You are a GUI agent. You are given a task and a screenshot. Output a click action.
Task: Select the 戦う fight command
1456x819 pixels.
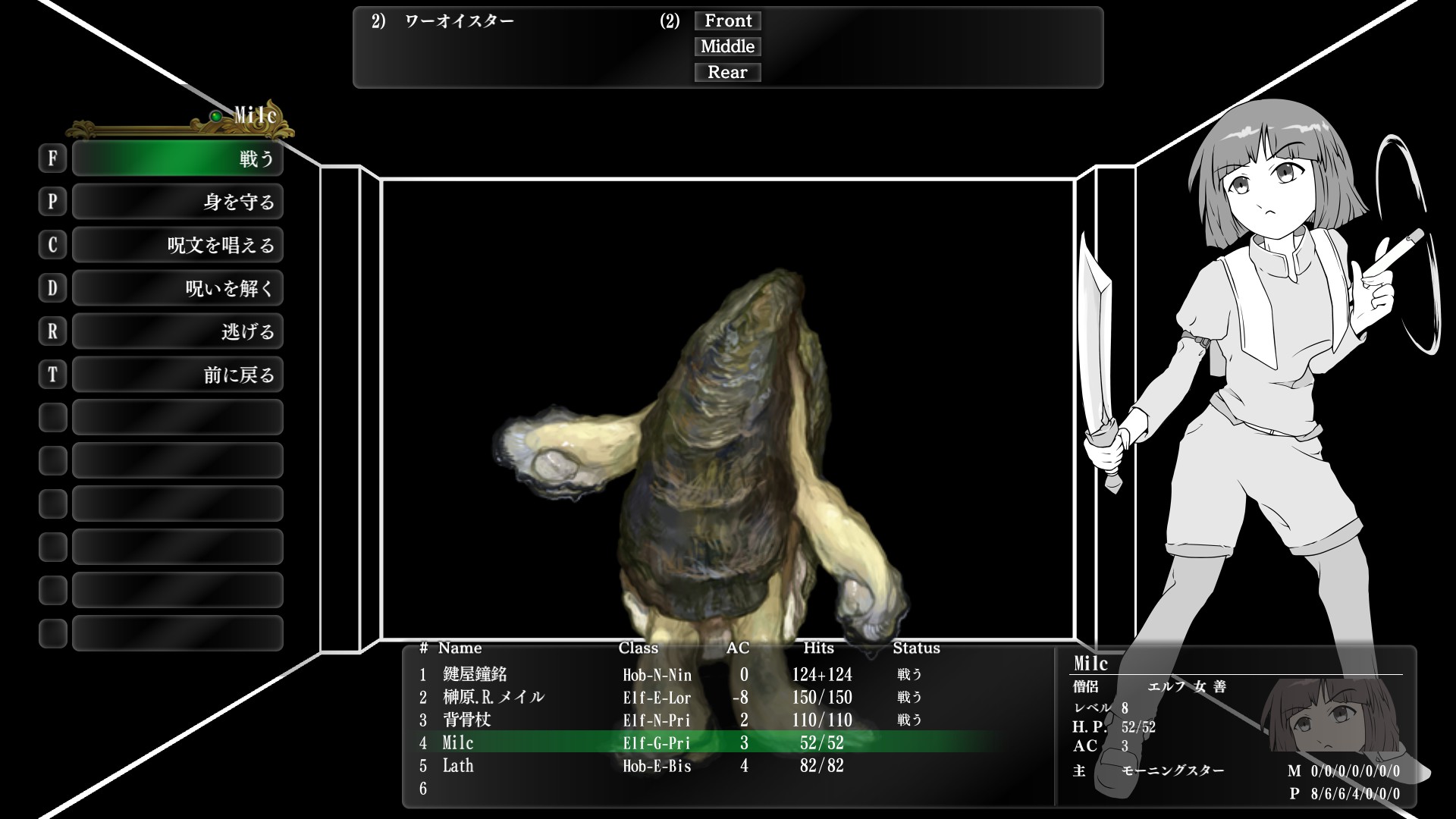(177, 158)
